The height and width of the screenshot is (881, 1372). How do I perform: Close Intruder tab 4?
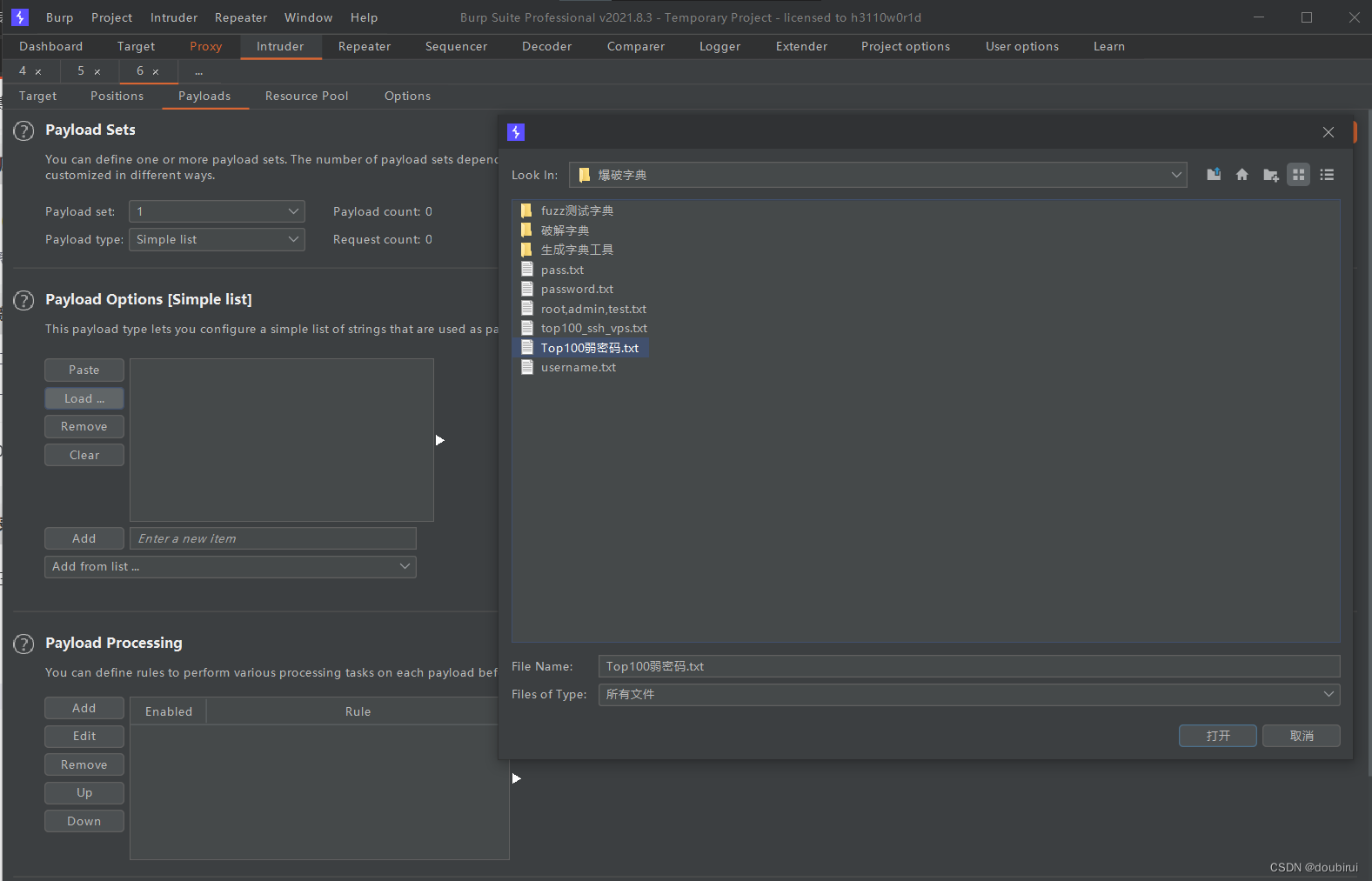(x=38, y=71)
